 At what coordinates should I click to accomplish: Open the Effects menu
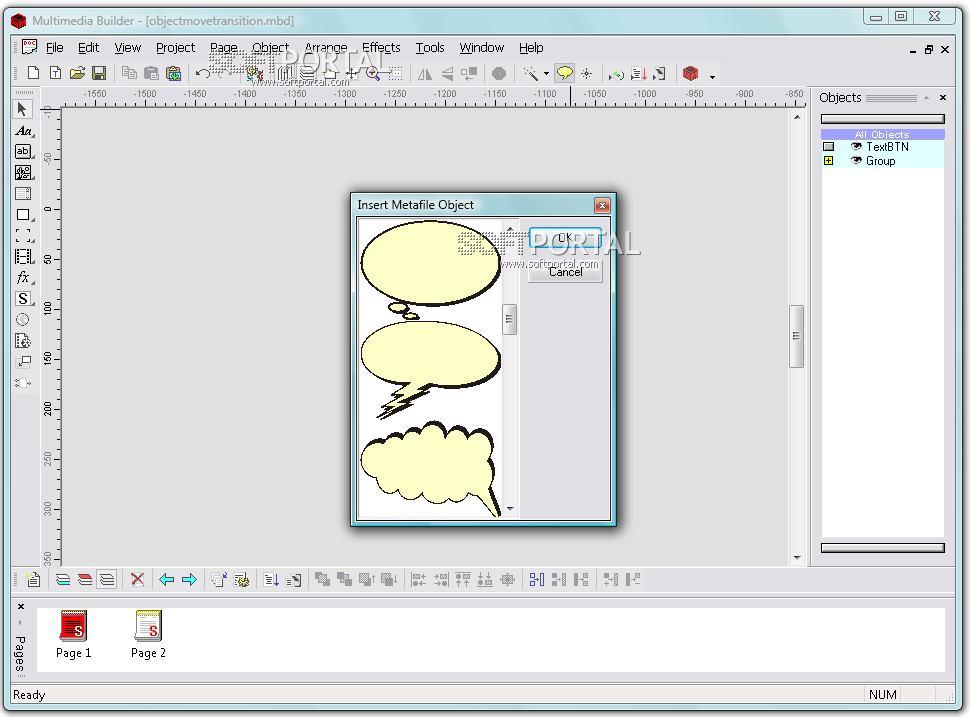(381, 47)
